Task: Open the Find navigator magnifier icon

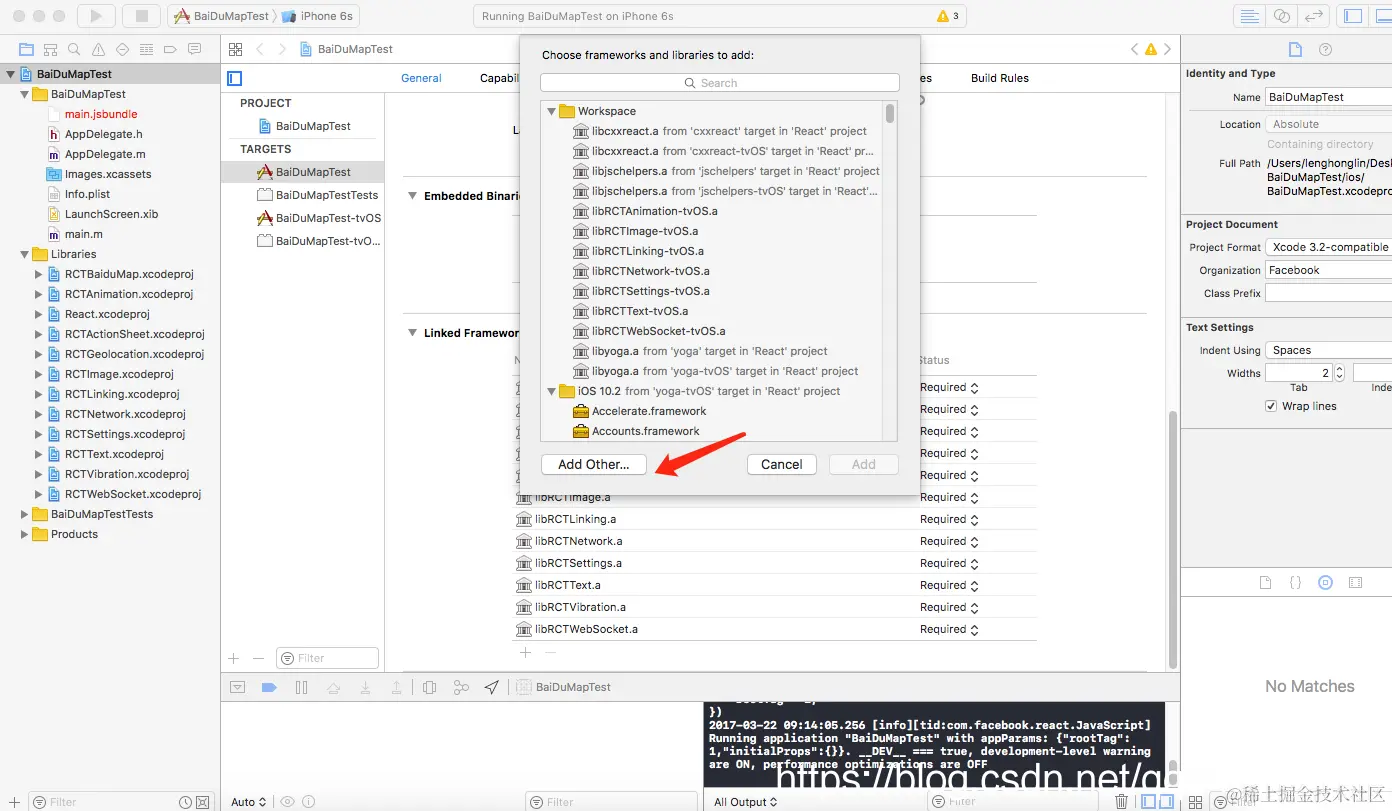Action: [74, 49]
